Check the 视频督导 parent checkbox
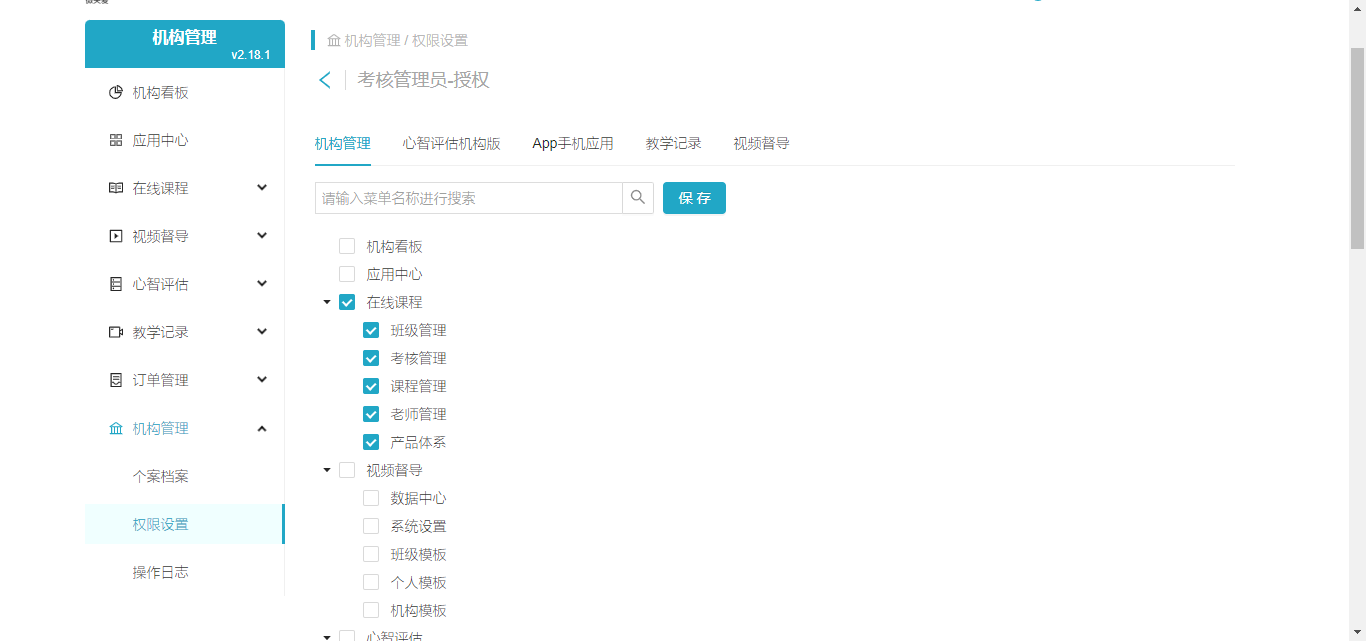 [x=347, y=470]
